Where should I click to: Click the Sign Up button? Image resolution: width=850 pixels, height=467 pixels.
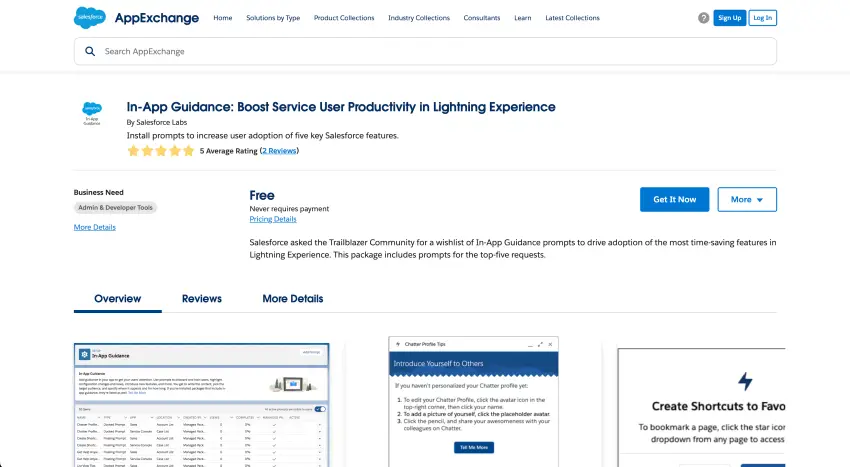click(x=730, y=18)
